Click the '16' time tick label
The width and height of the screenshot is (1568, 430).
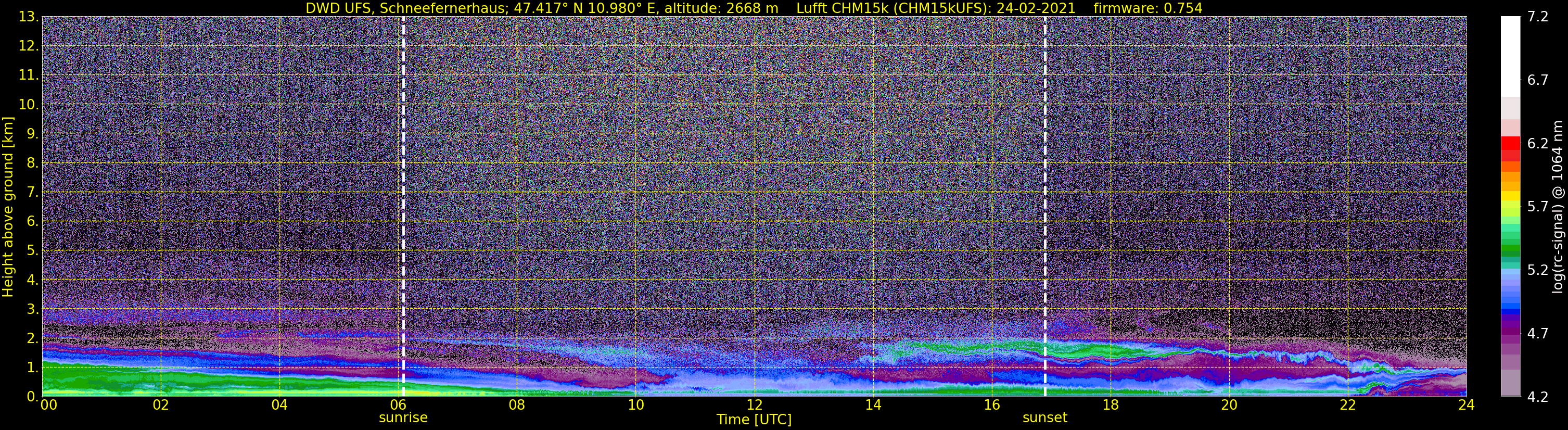991,405
